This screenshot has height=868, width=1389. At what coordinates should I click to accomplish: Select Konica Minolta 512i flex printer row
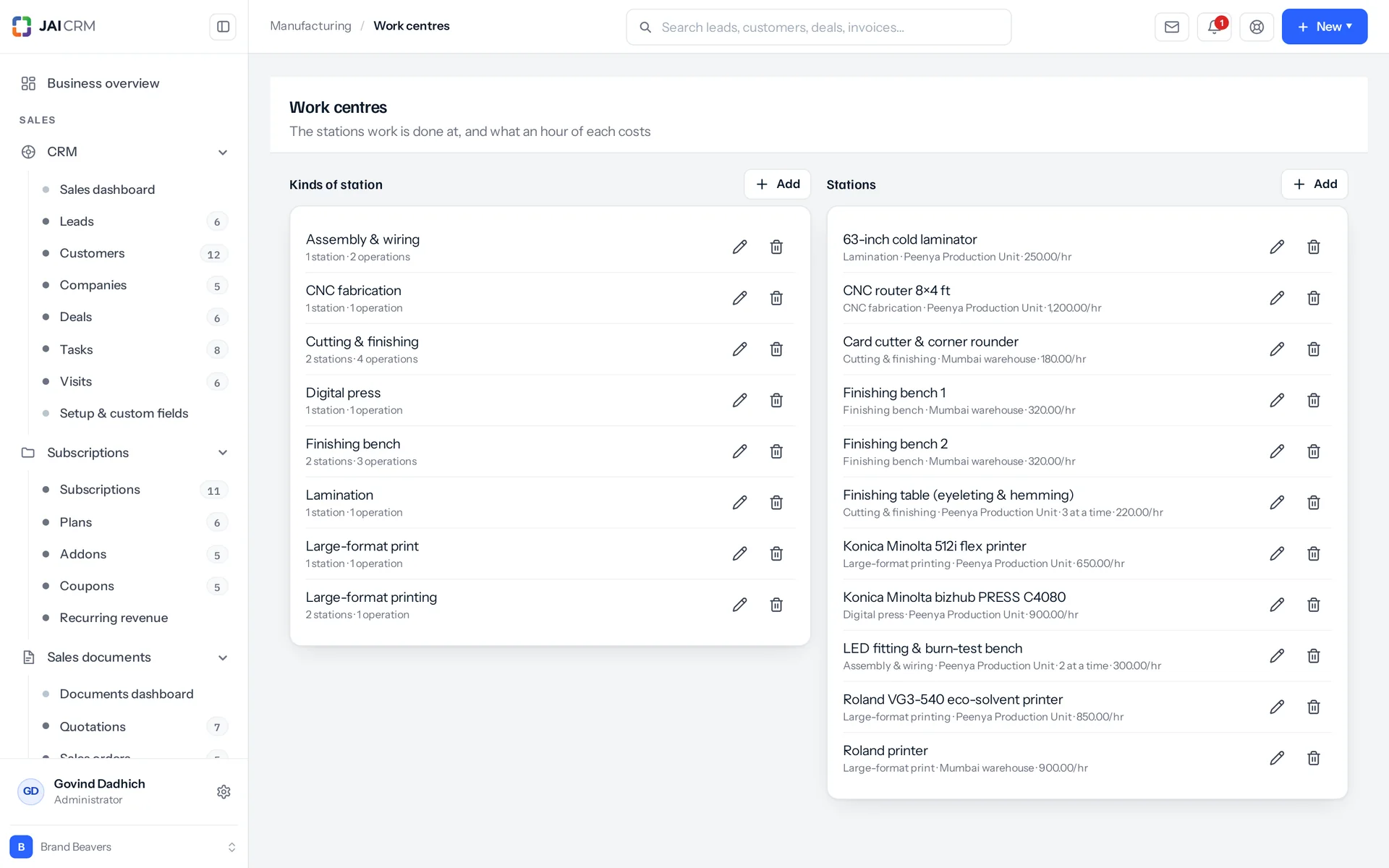pos(1087,554)
